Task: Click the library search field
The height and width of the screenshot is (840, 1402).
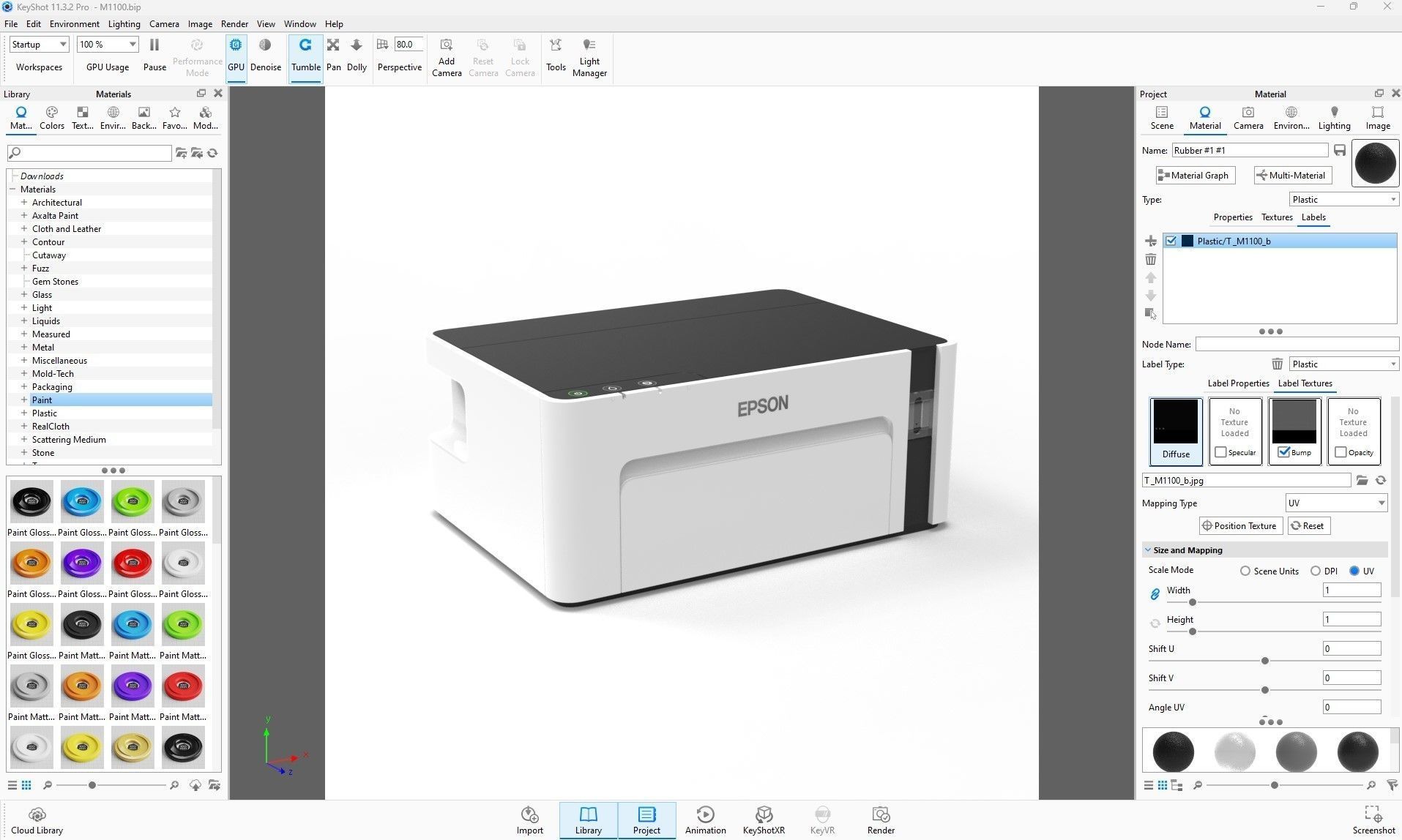Action: click(89, 152)
